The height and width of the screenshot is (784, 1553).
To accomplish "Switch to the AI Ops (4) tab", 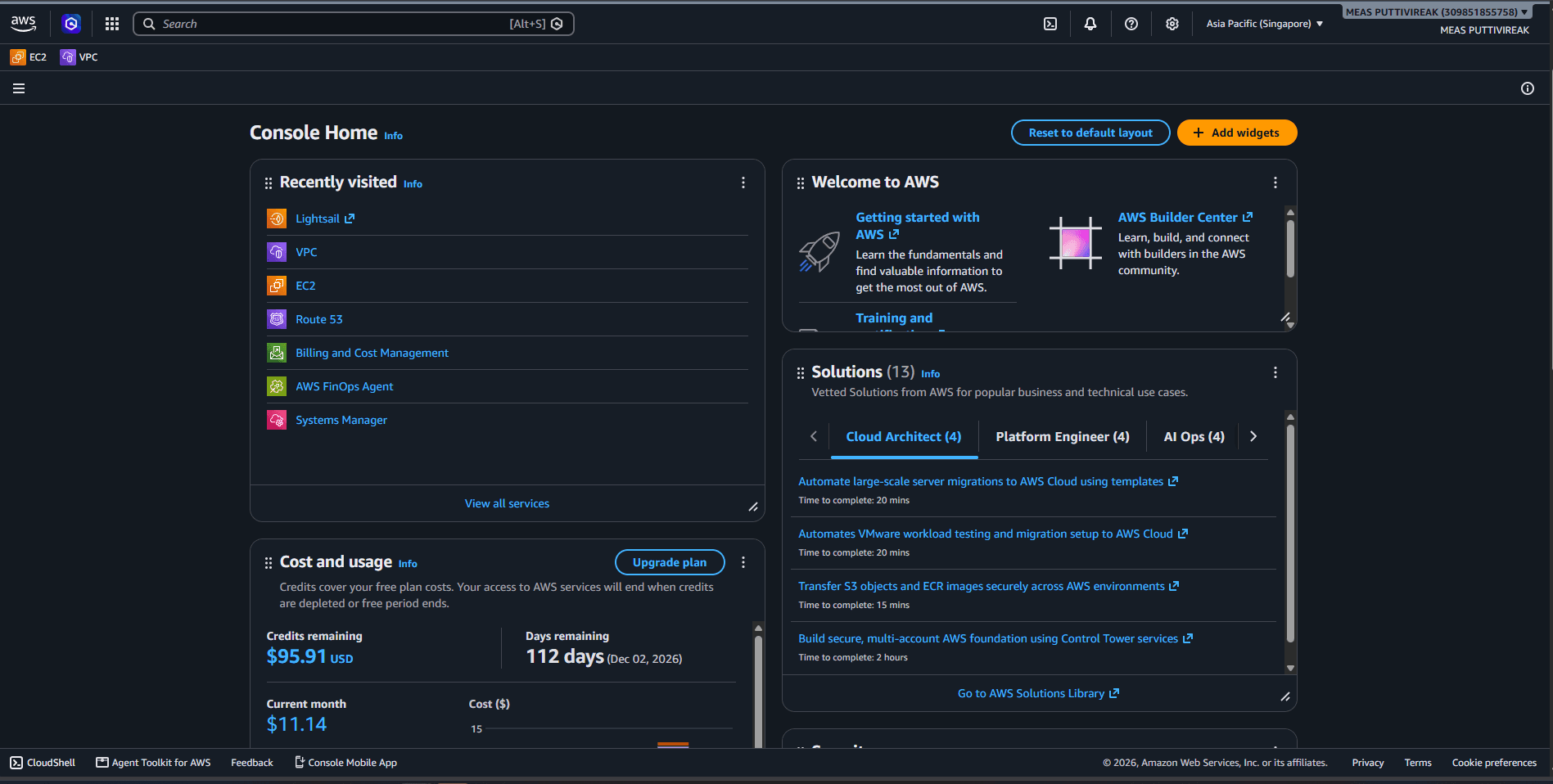I will tap(1194, 437).
